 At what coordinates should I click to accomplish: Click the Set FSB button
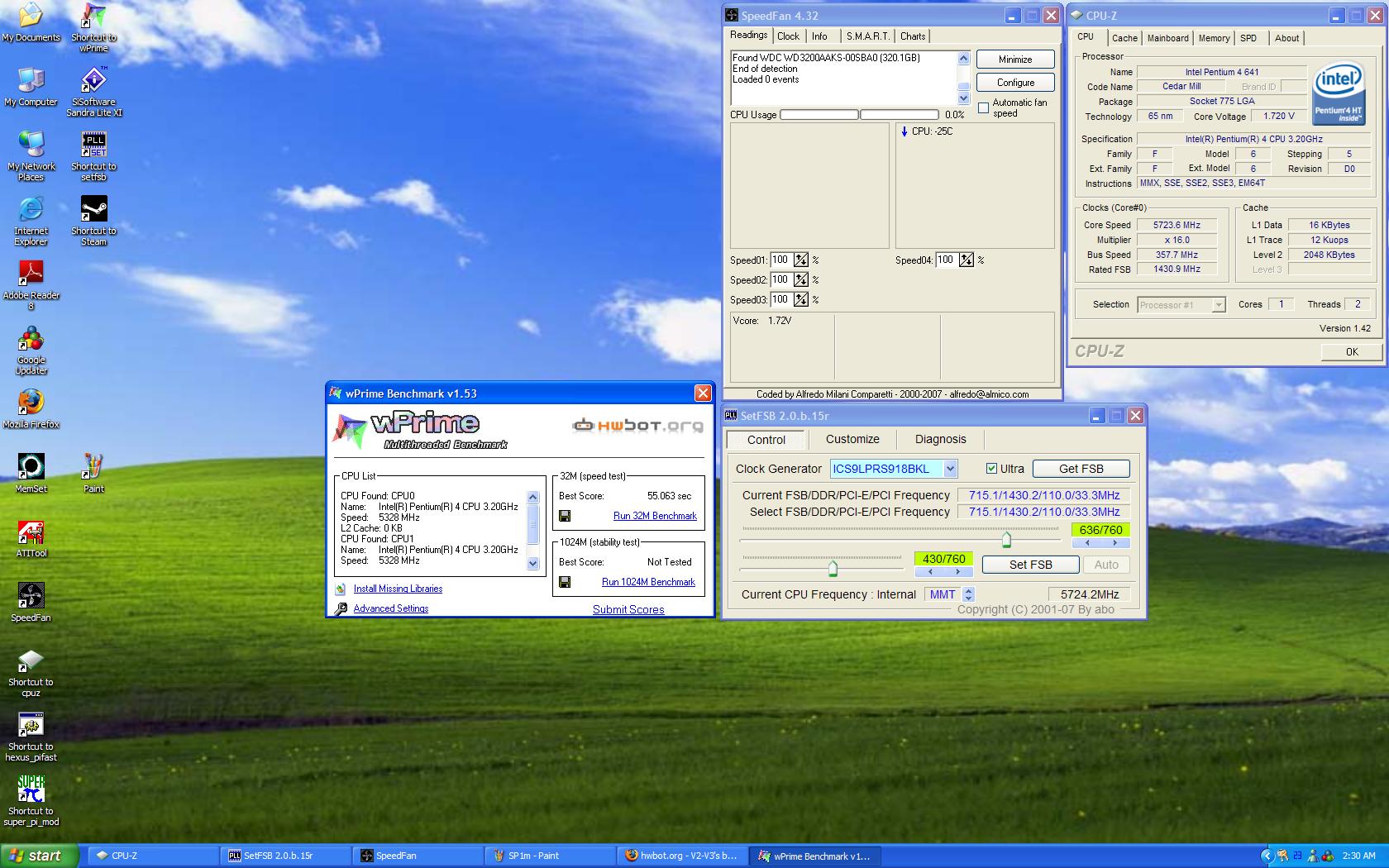pos(1031,565)
